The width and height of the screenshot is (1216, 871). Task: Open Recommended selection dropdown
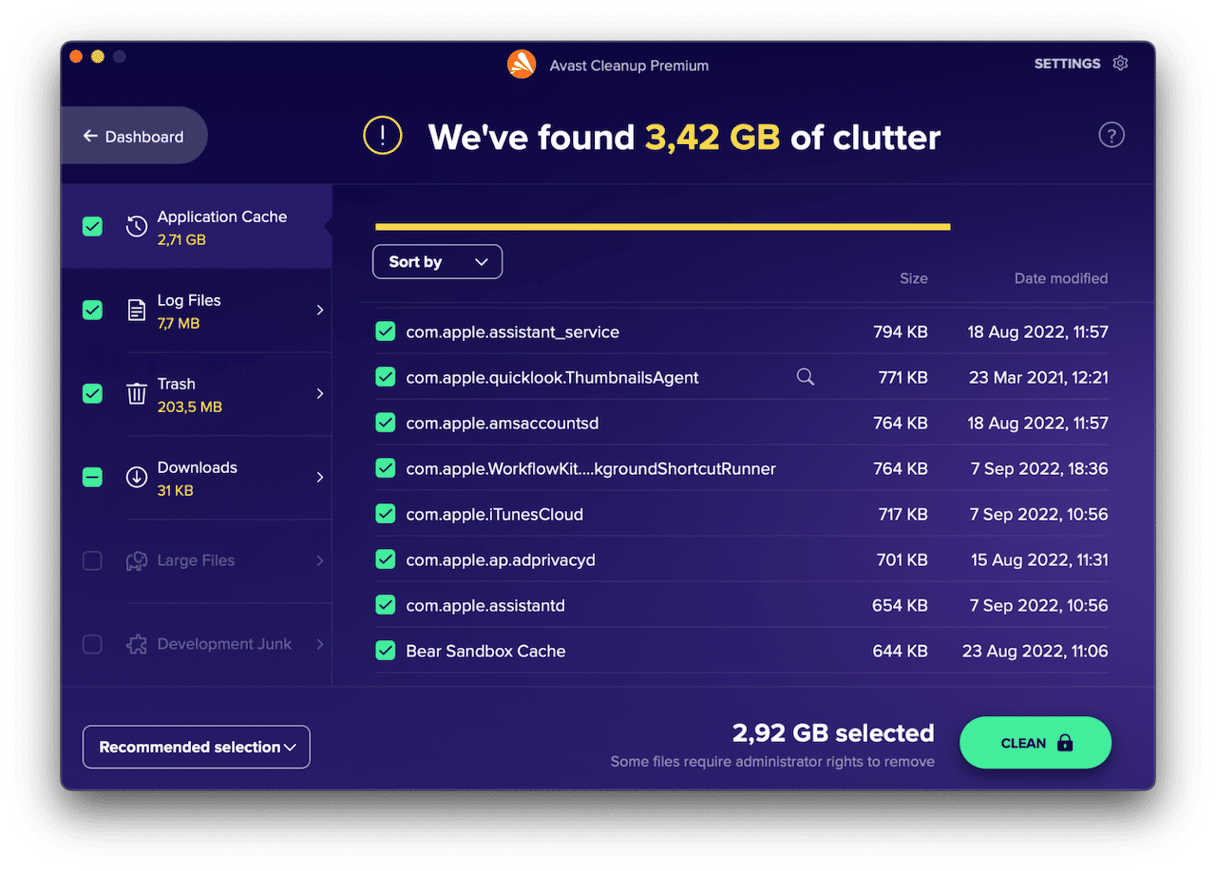[196, 747]
